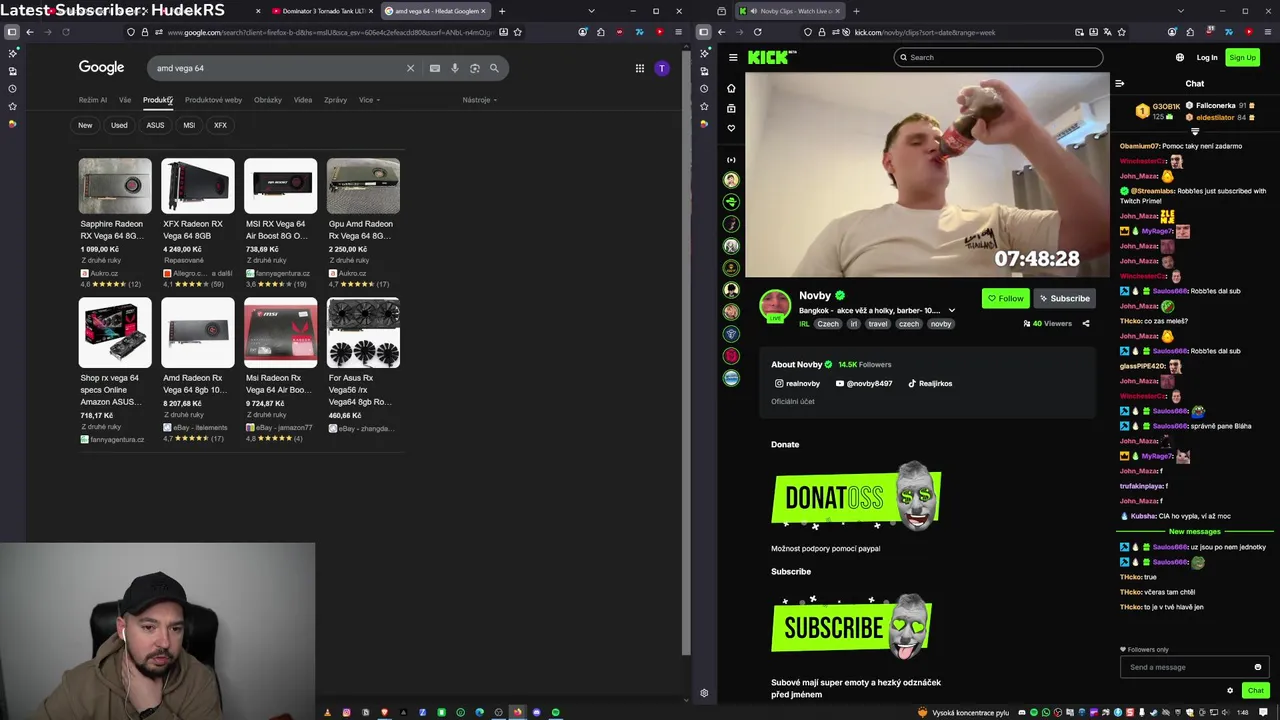The width and height of the screenshot is (1280, 720).
Task: Switch to the Vše results tab
Action: point(125,100)
